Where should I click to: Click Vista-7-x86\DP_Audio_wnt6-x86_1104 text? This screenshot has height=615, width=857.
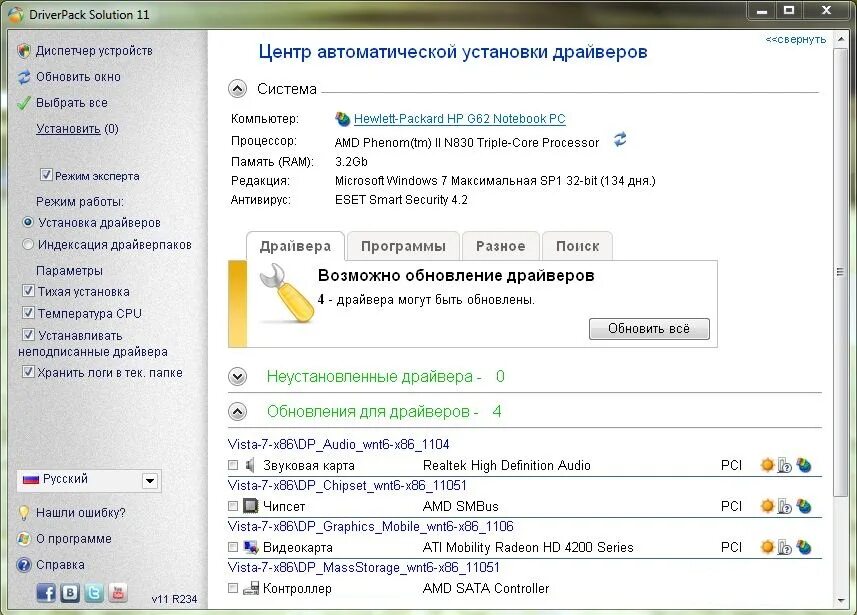(x=338, y=444)
